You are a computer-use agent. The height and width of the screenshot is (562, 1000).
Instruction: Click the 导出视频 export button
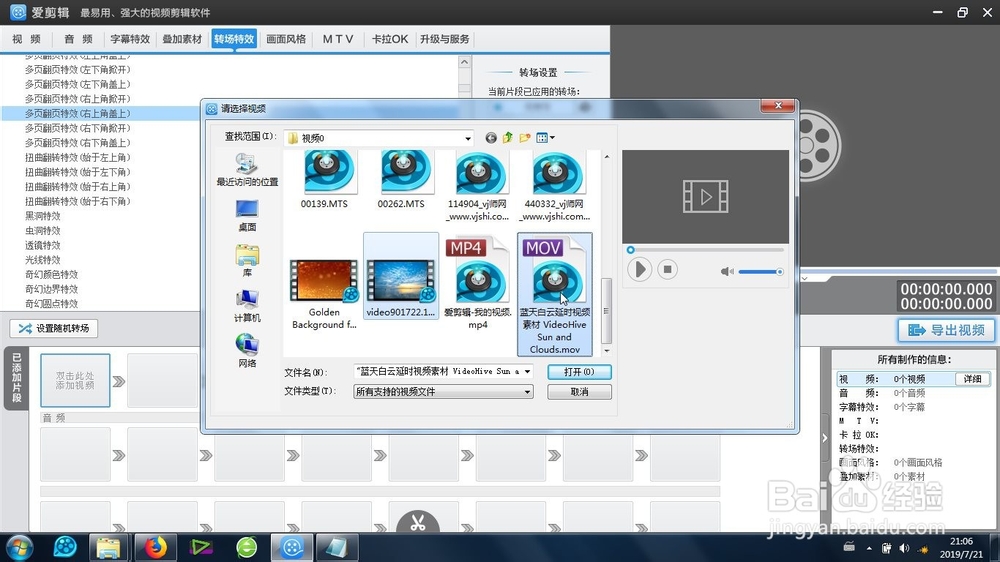click(x=946, y=330)
